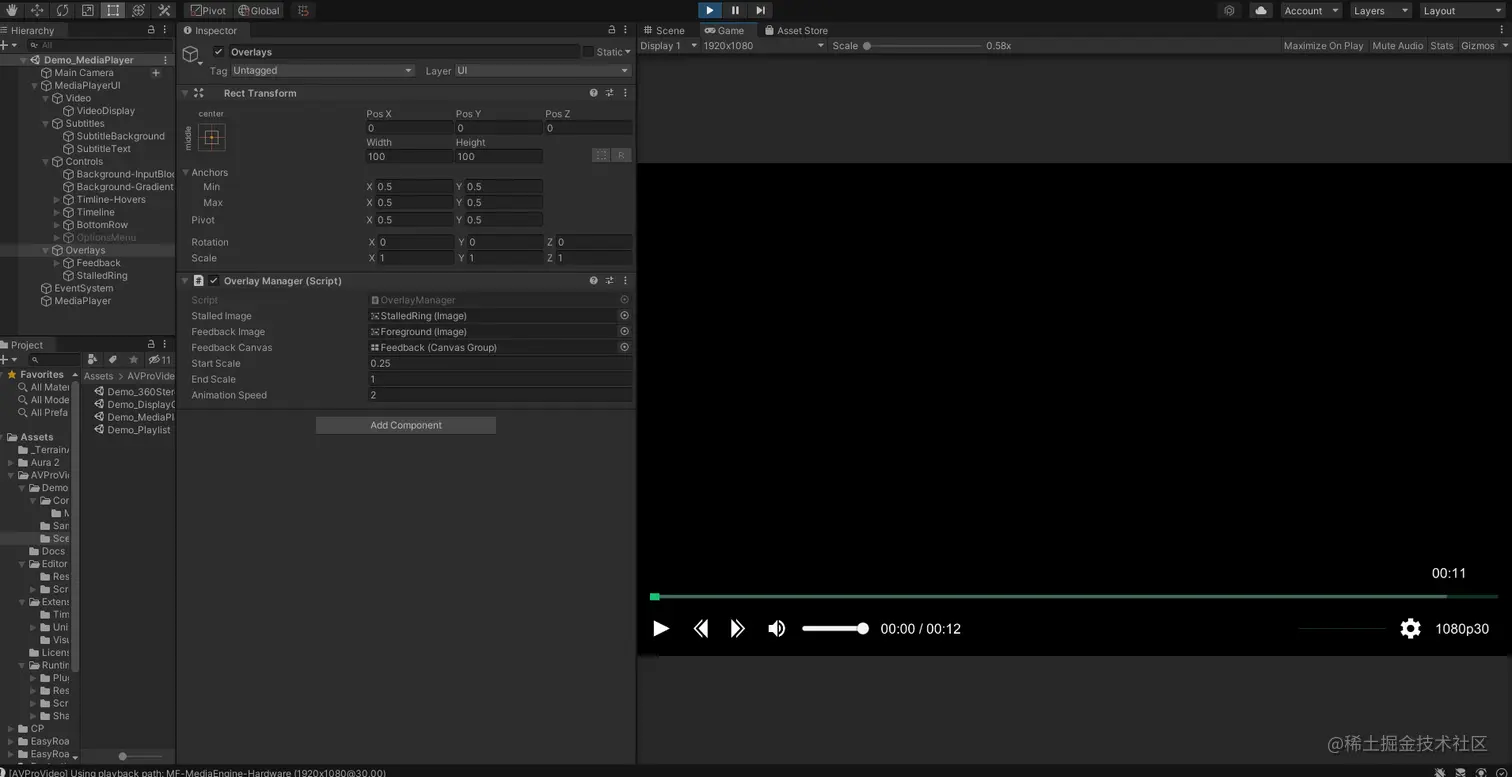Viewport: 1512px width, 777px height.
Task: Pause the editor playback
Action: (735, 10)
